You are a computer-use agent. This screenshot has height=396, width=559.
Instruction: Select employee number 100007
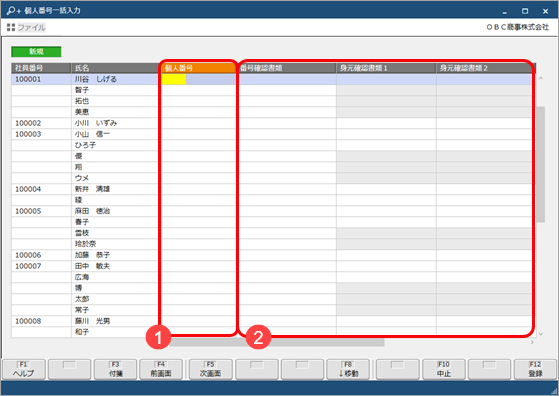point(28,266)
